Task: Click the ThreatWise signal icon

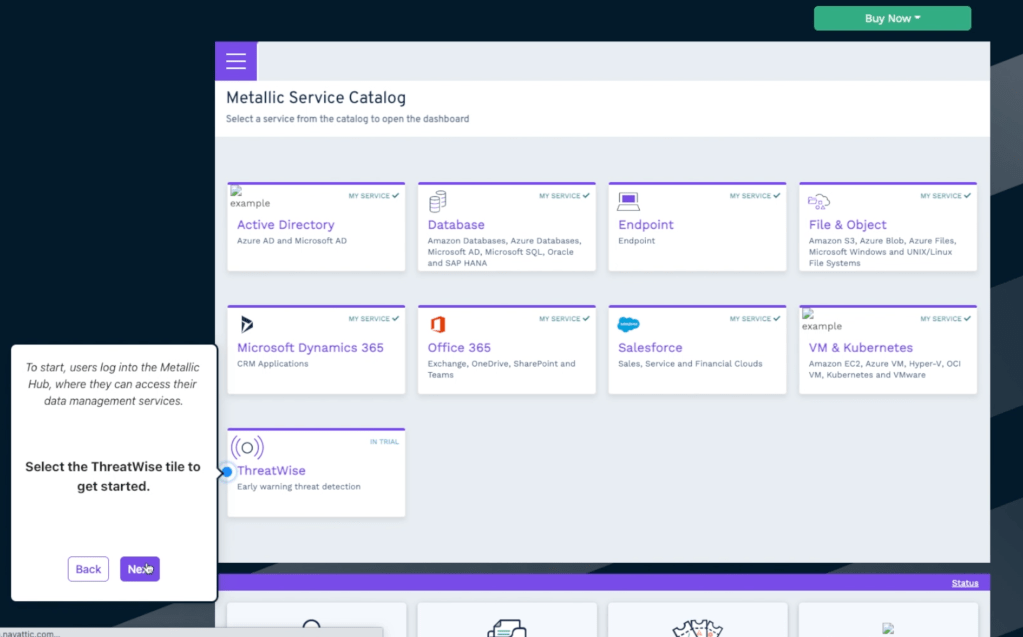Action: pyautogui.click(x=247, y=447)
